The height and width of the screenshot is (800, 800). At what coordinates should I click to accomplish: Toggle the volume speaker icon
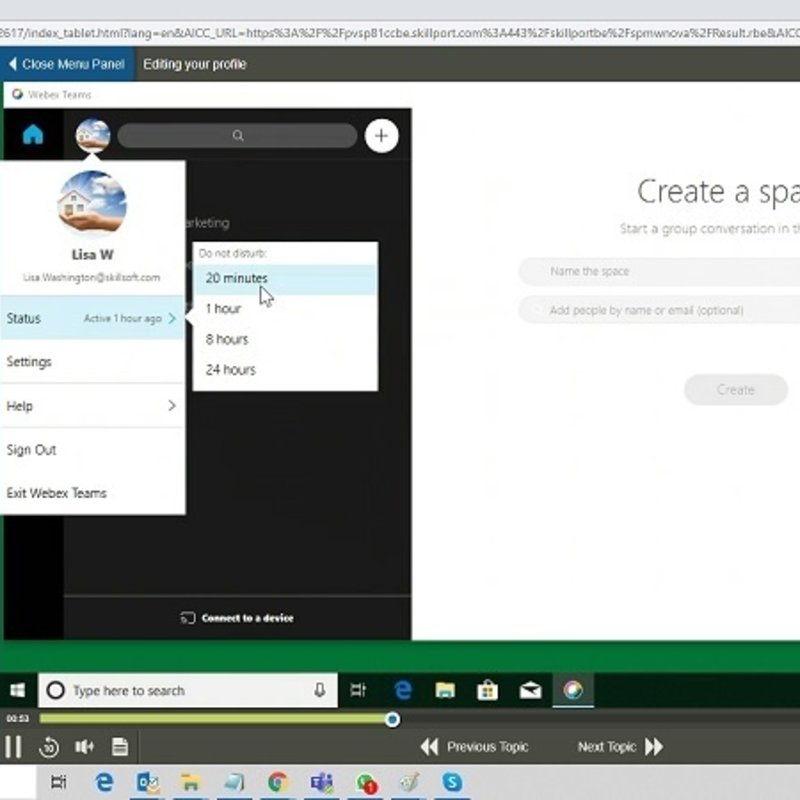[x=84, y=747]
